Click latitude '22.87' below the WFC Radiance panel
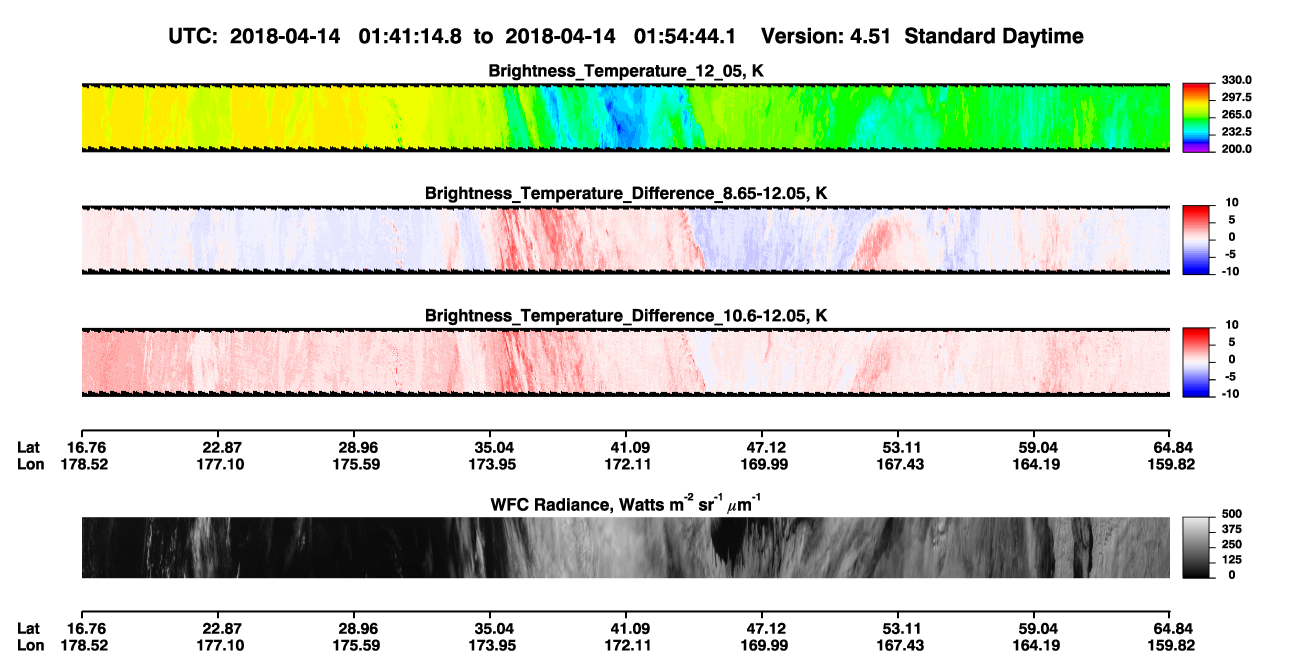The image size is (1300, 667). [217, 628]
